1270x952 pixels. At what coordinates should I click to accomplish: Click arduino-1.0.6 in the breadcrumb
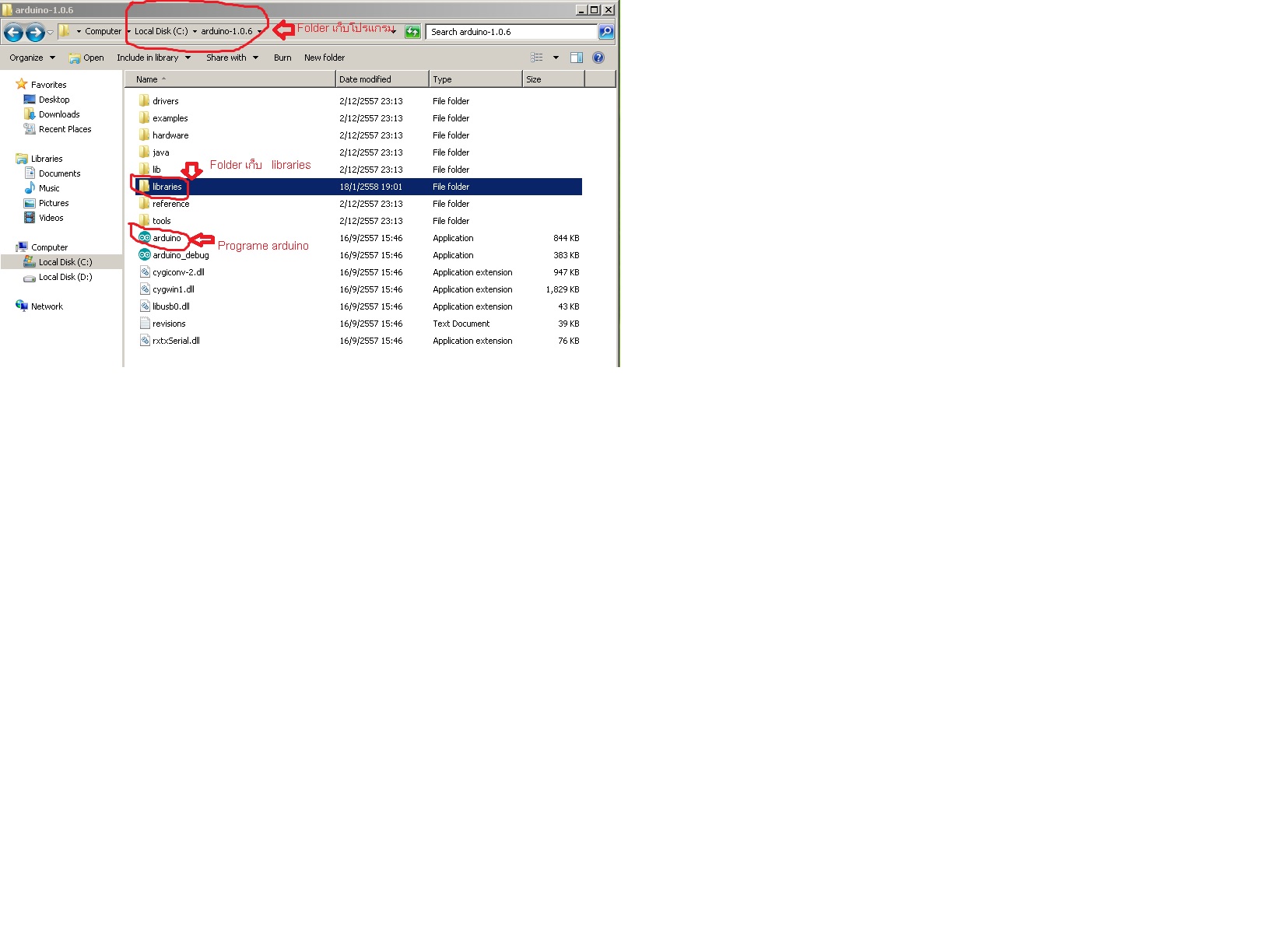point(226,32)
